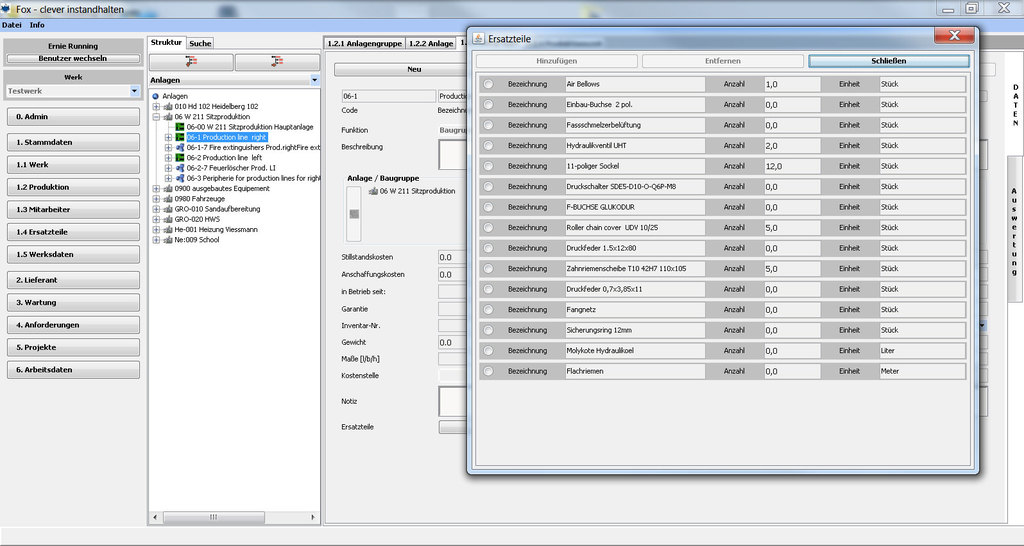Click the scrollbar in the Anlage / Baugruppe panel
Viewport: 1024px width, 546px height.
(x=352, y=213)
